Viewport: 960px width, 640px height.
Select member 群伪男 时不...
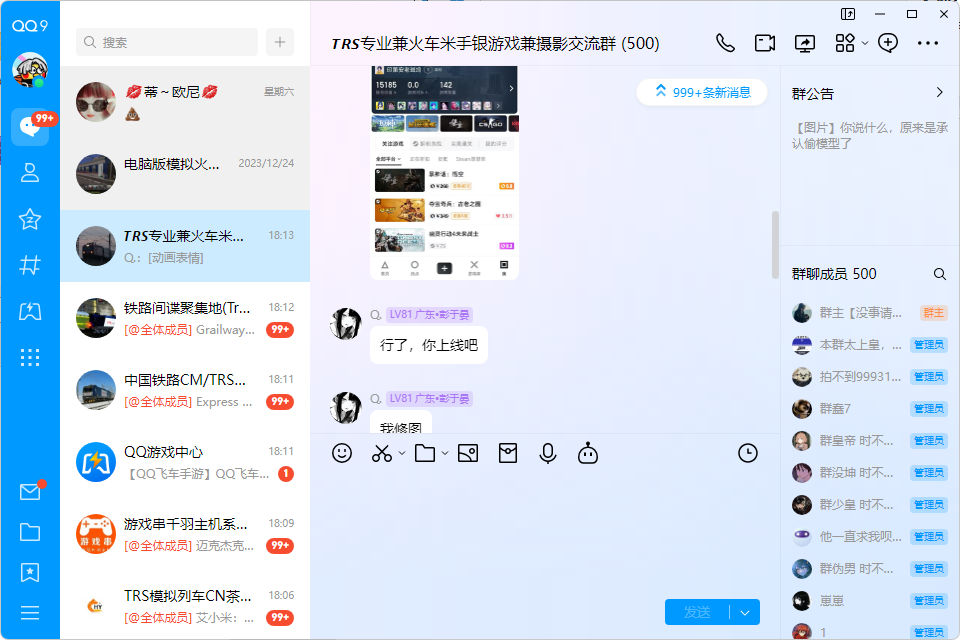[869, 568]
